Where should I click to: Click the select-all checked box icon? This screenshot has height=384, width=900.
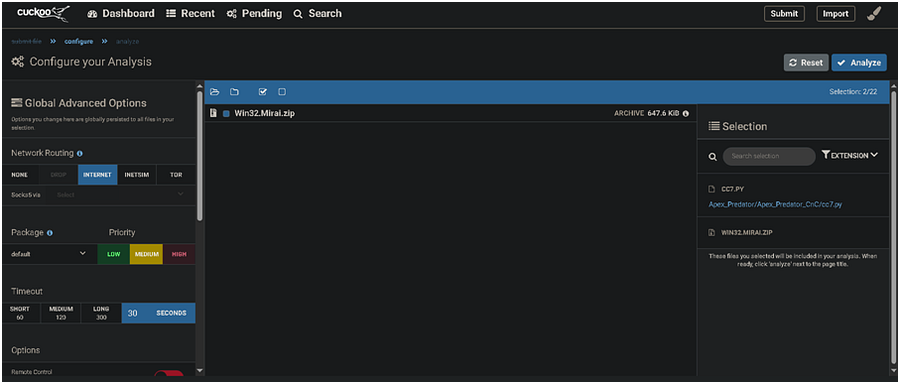click(263, 92)
